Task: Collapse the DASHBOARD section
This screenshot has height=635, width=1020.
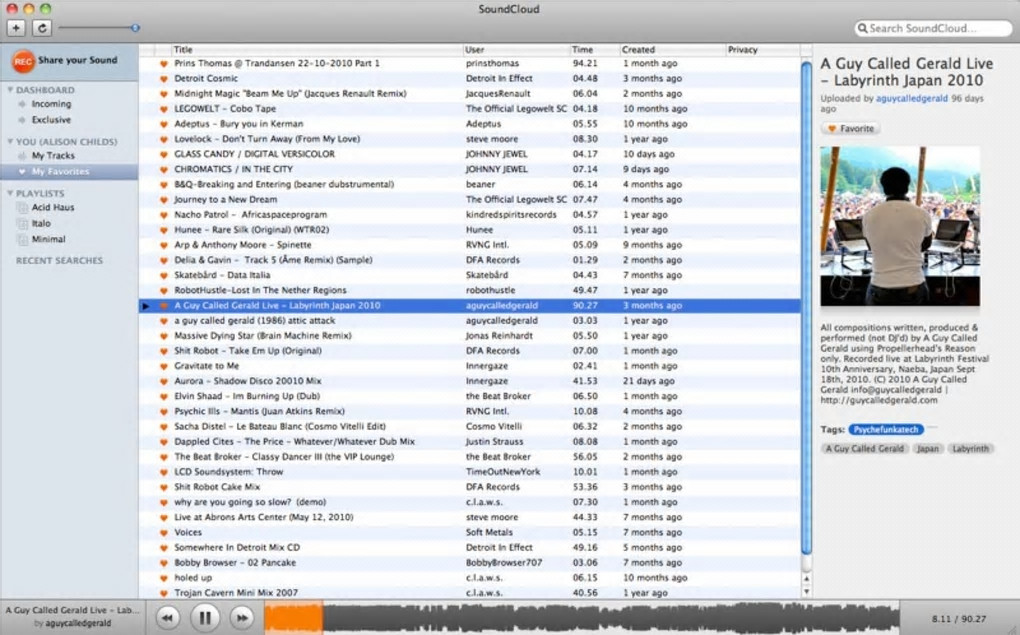Action: pyautogui.click(x=10, y=90)
